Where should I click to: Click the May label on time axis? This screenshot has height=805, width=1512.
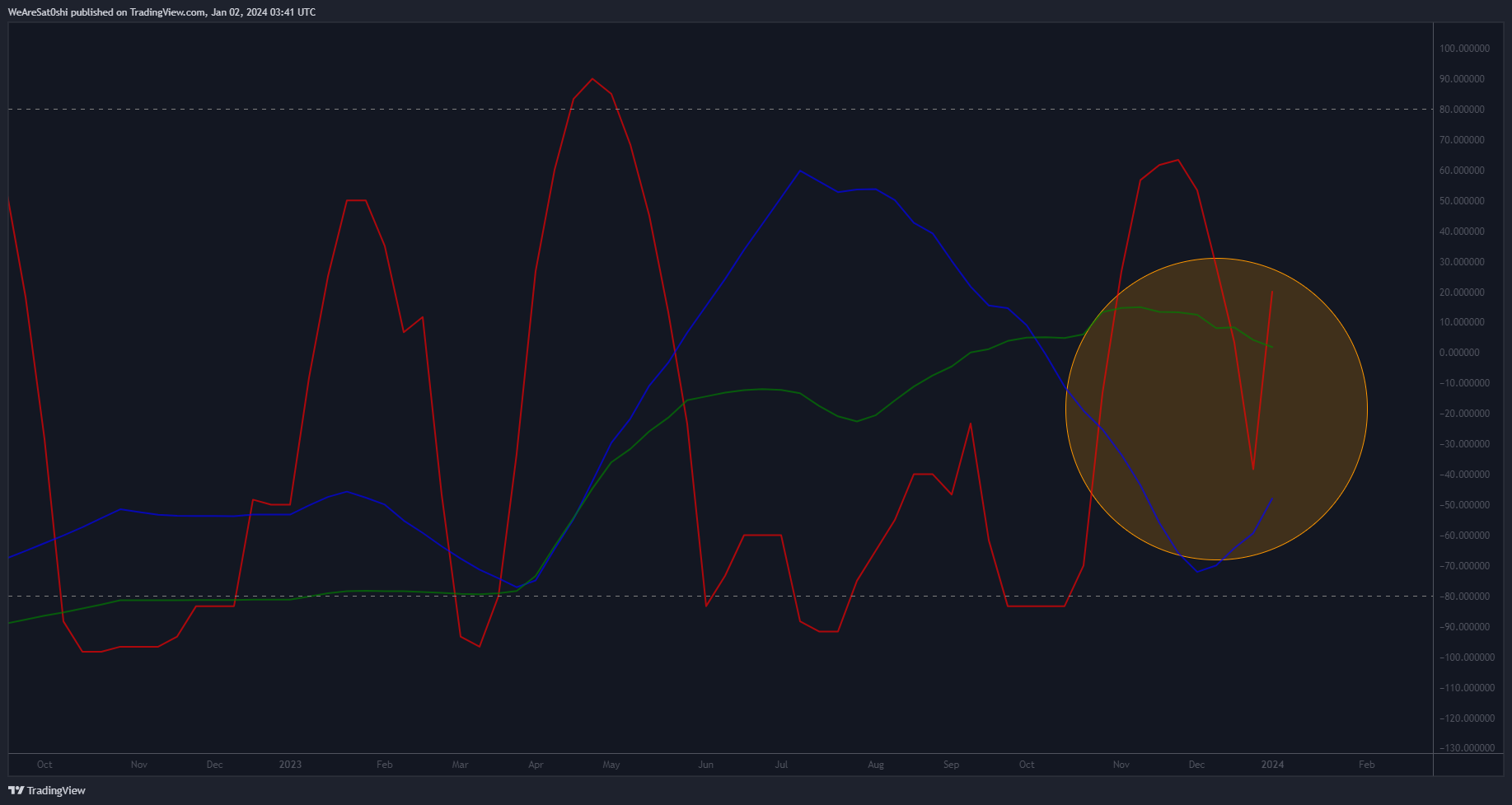(611, 765)
